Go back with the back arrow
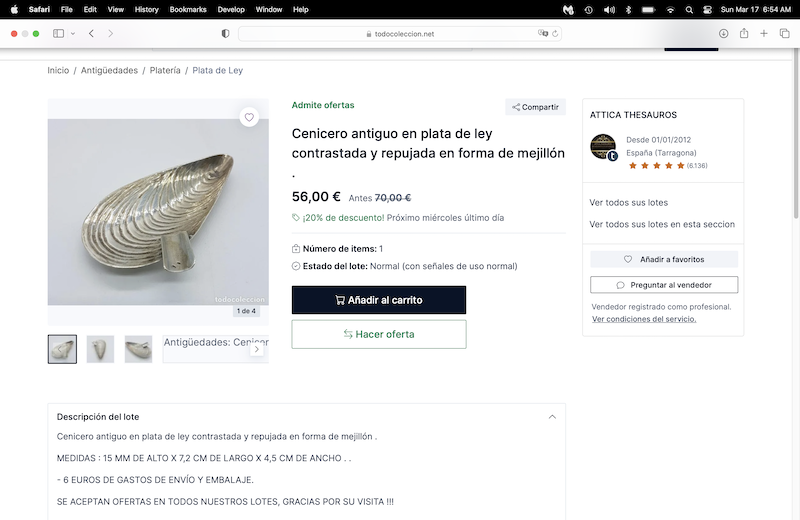 click(x=91, y=33)
